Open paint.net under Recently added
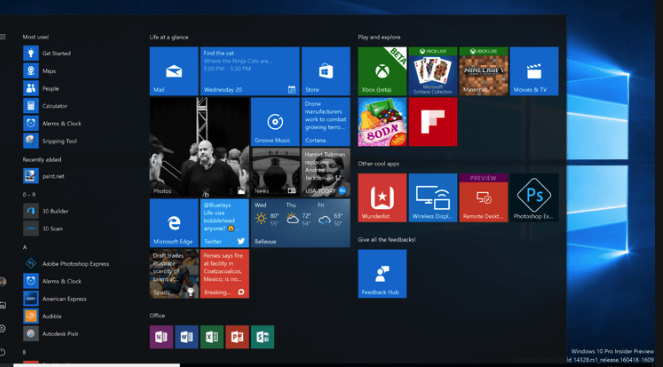Screen dimensions: 663x367 coord(44,176)
